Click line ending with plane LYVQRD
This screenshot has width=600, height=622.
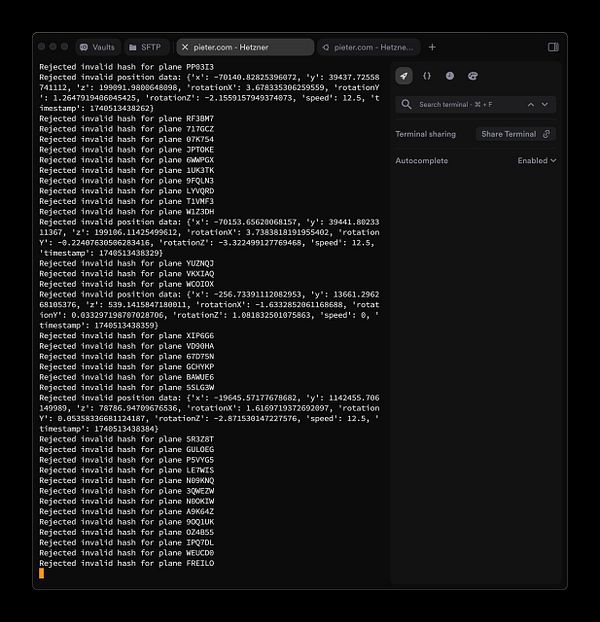click(x=127, y=191)
